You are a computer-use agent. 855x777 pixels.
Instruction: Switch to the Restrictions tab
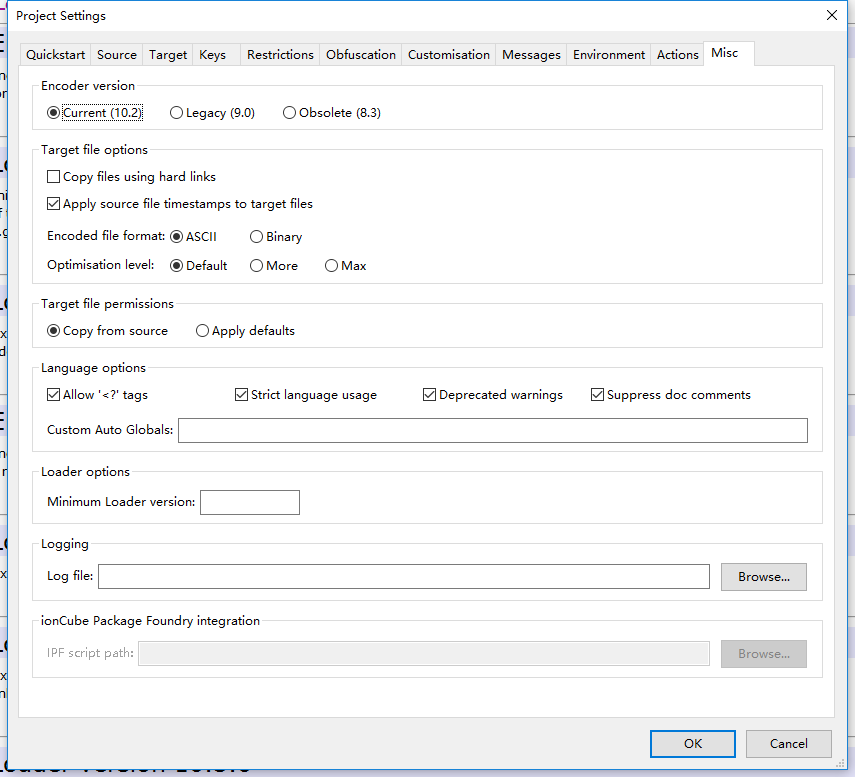(280, 55)
